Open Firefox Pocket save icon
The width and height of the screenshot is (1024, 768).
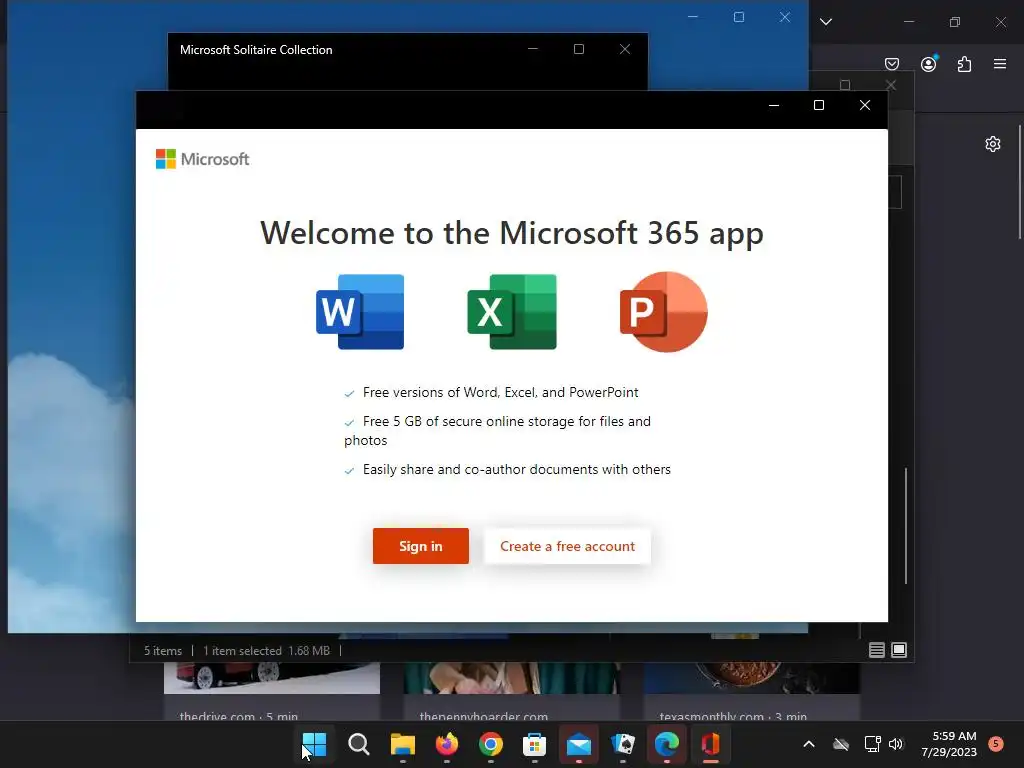tap(892, 63)
